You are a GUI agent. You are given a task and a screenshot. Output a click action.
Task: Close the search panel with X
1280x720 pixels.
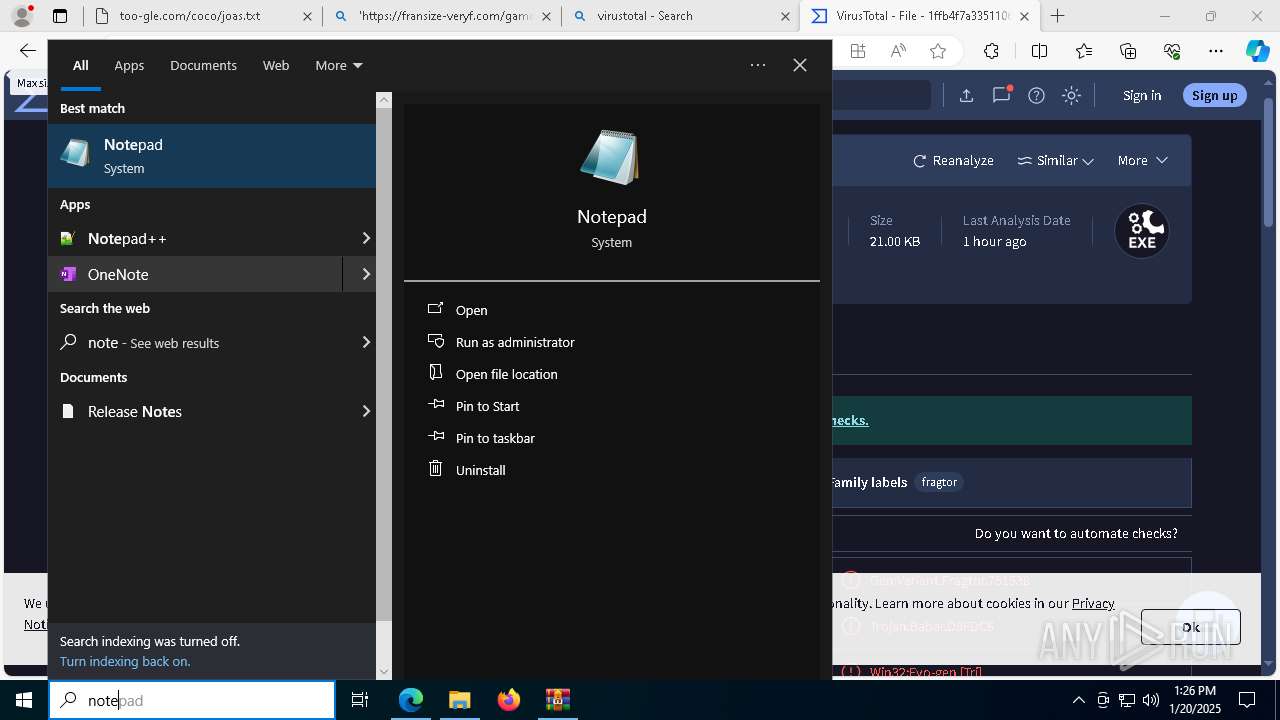click(x=800, y=65)
